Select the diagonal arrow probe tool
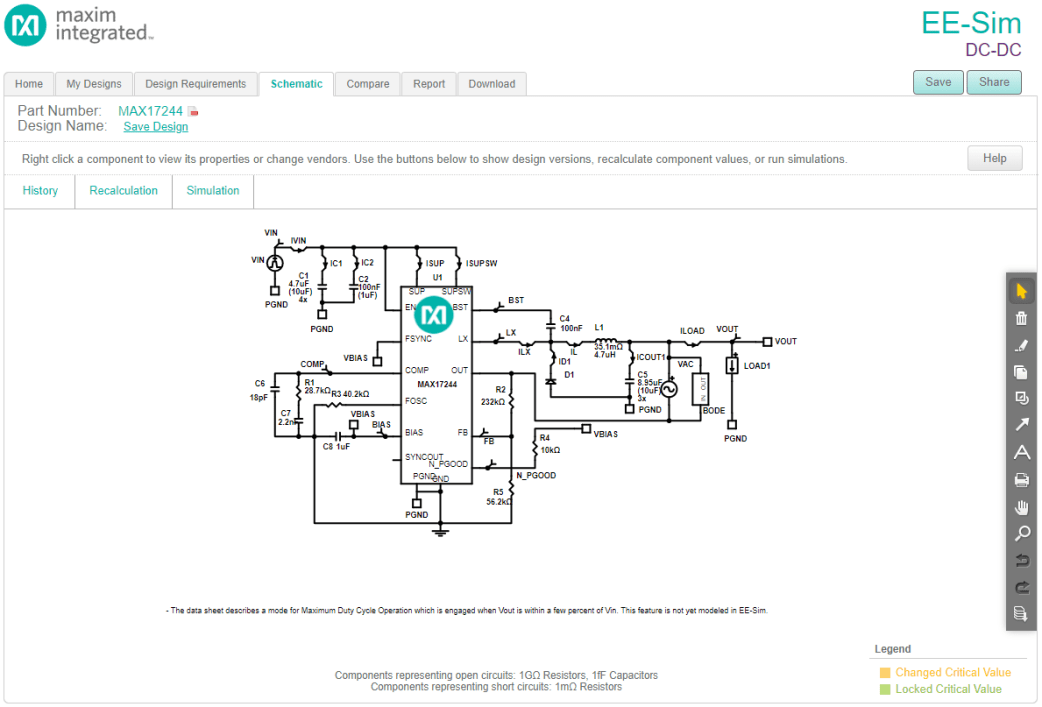Screen dimensions: 1042x707 (x=1021, y=425)
